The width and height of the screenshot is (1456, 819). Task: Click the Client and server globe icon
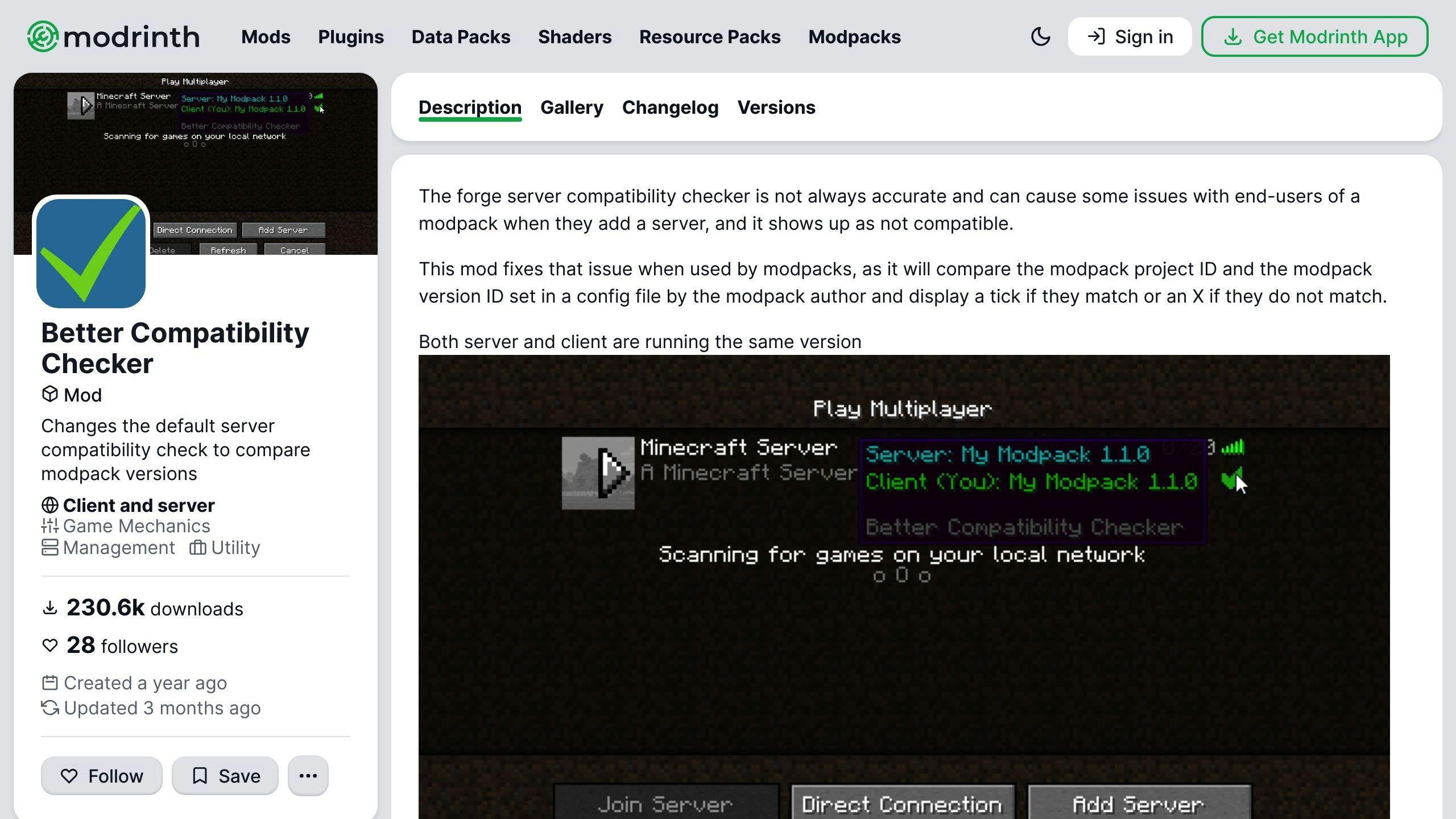(49, 505)
